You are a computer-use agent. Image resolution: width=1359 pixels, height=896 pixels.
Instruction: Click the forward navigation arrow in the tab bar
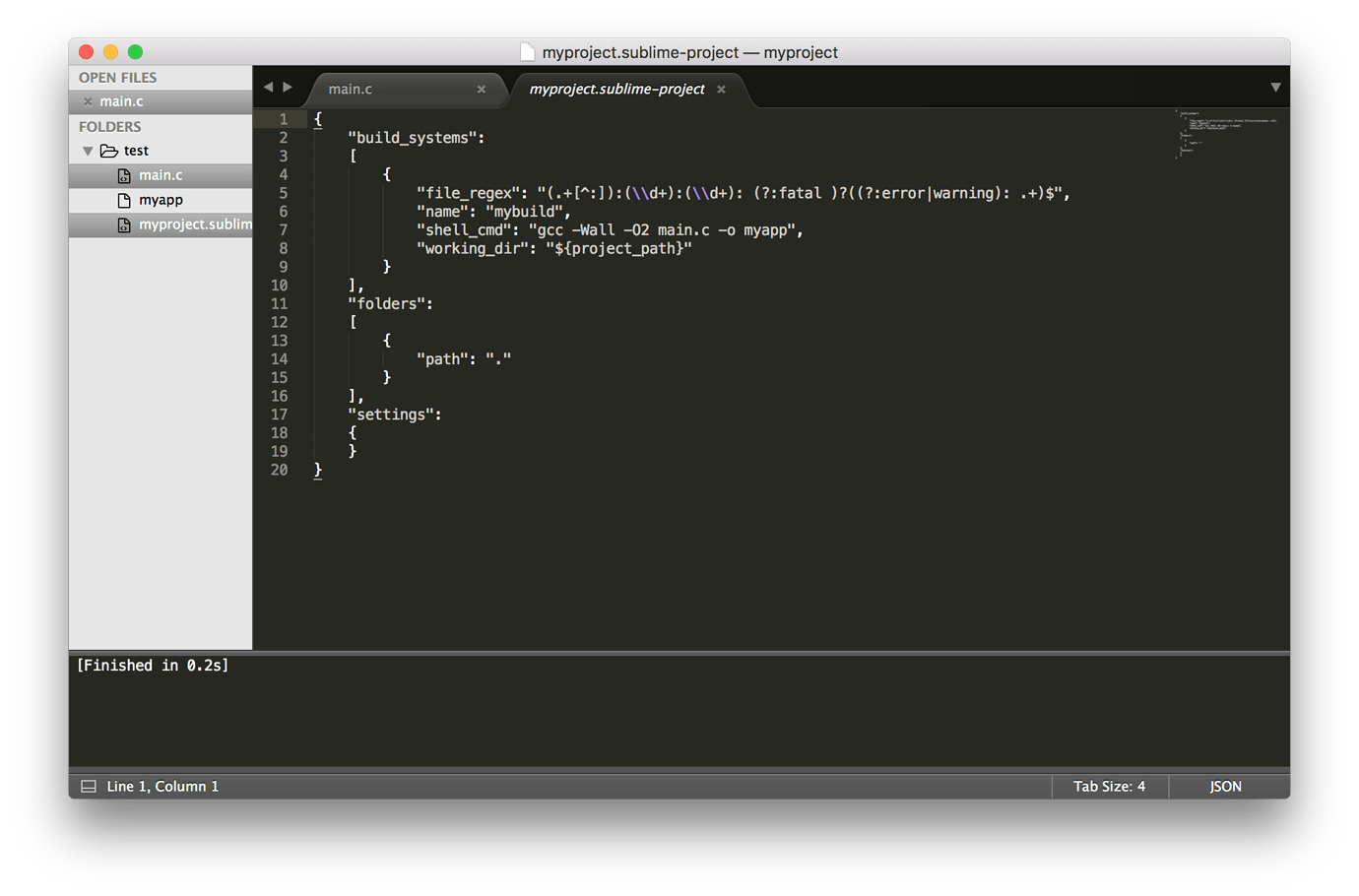click(x=288, y=87)
